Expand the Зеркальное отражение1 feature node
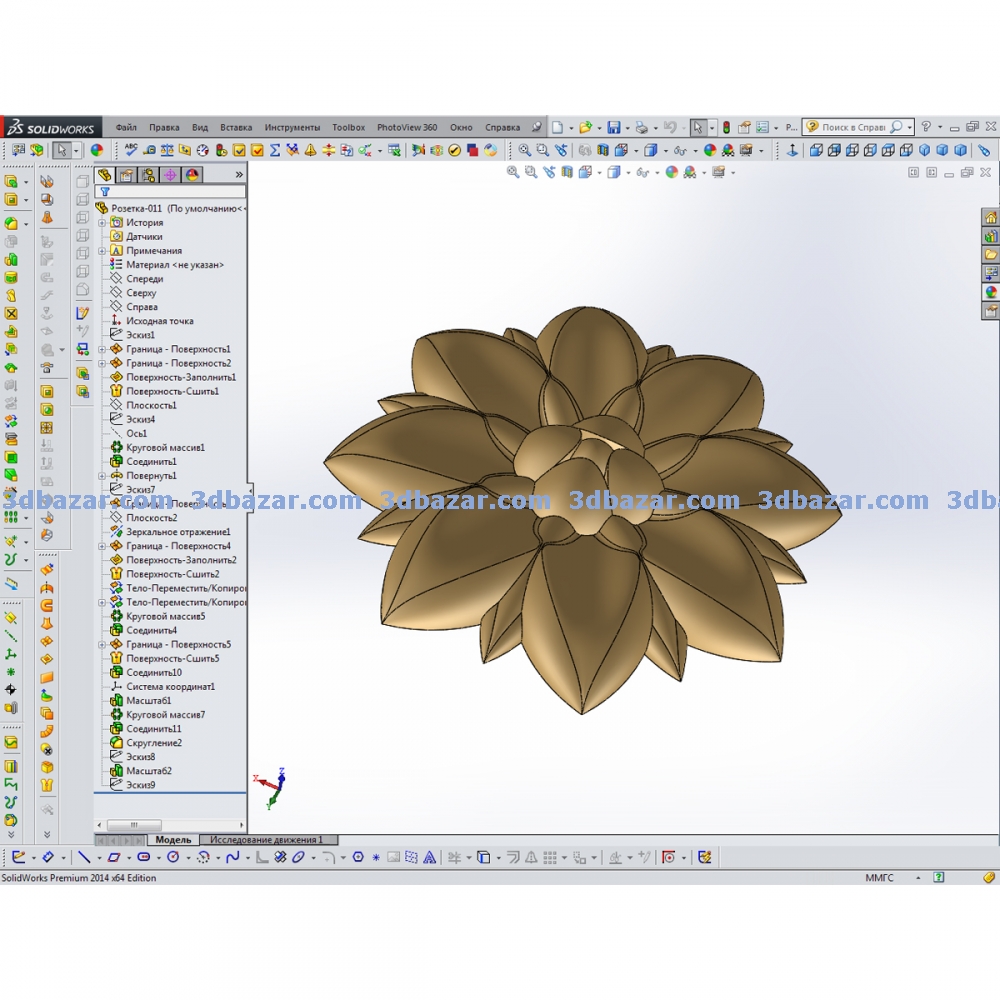 click(102, 532)
